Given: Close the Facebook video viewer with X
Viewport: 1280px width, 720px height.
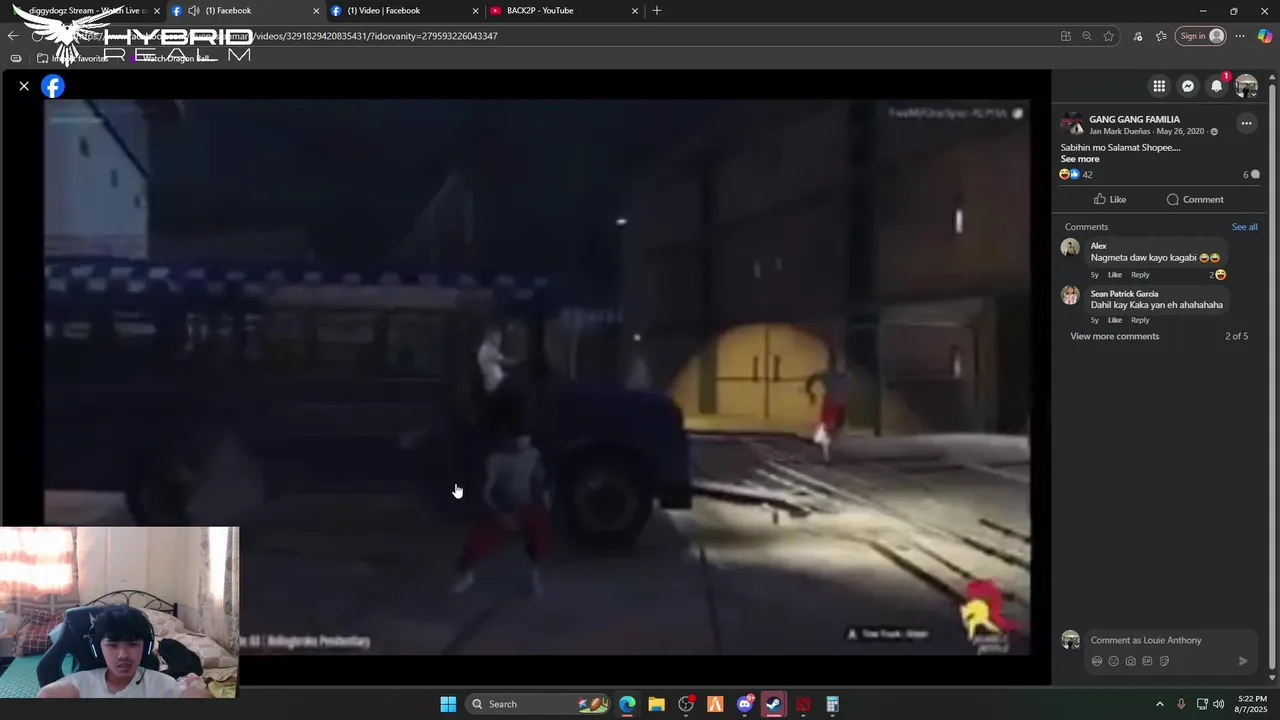Looking at the screenshot, I should coord(24,86).
